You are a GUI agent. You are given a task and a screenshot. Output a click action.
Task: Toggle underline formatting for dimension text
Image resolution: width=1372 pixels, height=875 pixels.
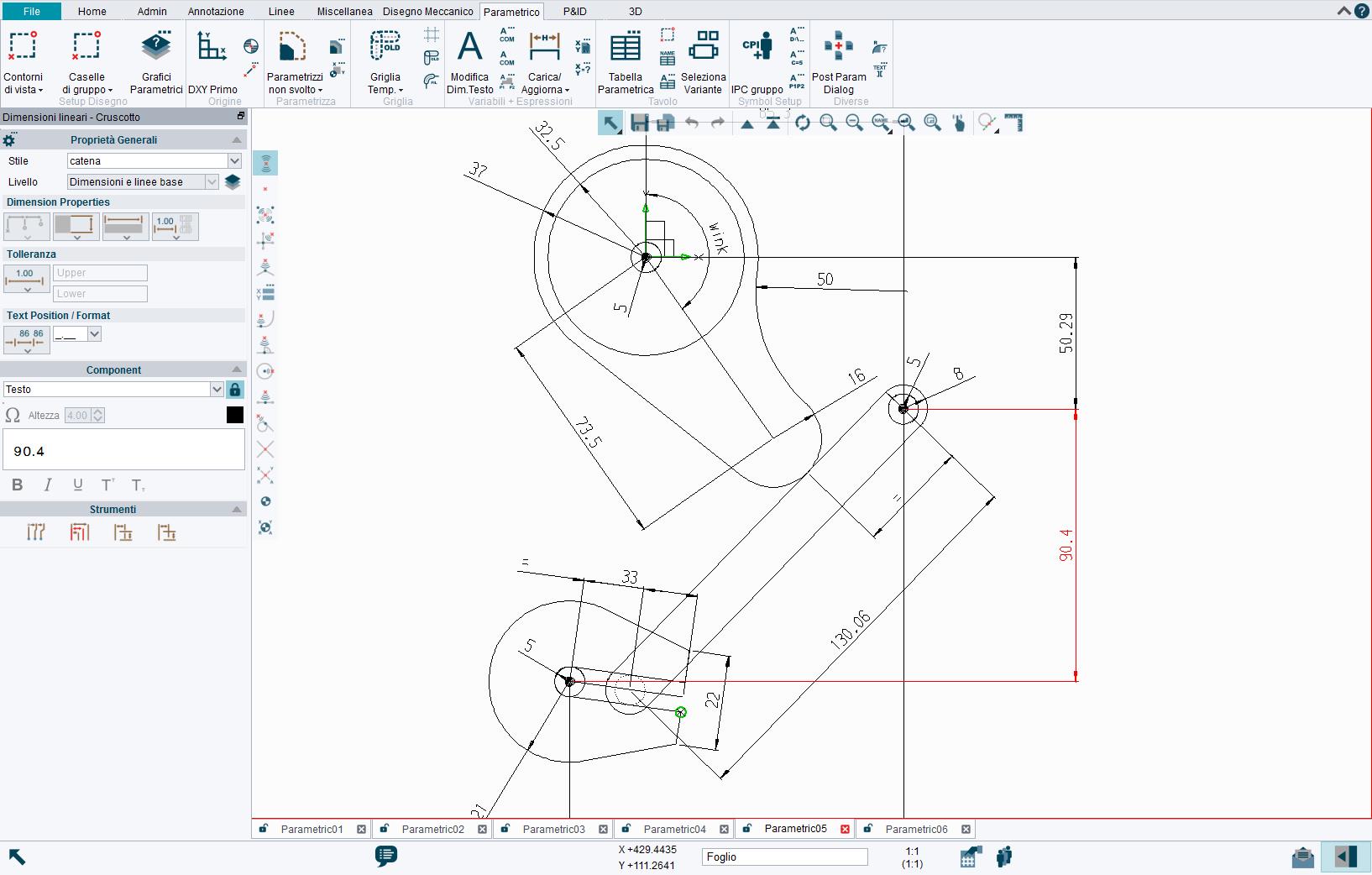tap(77, 485)
